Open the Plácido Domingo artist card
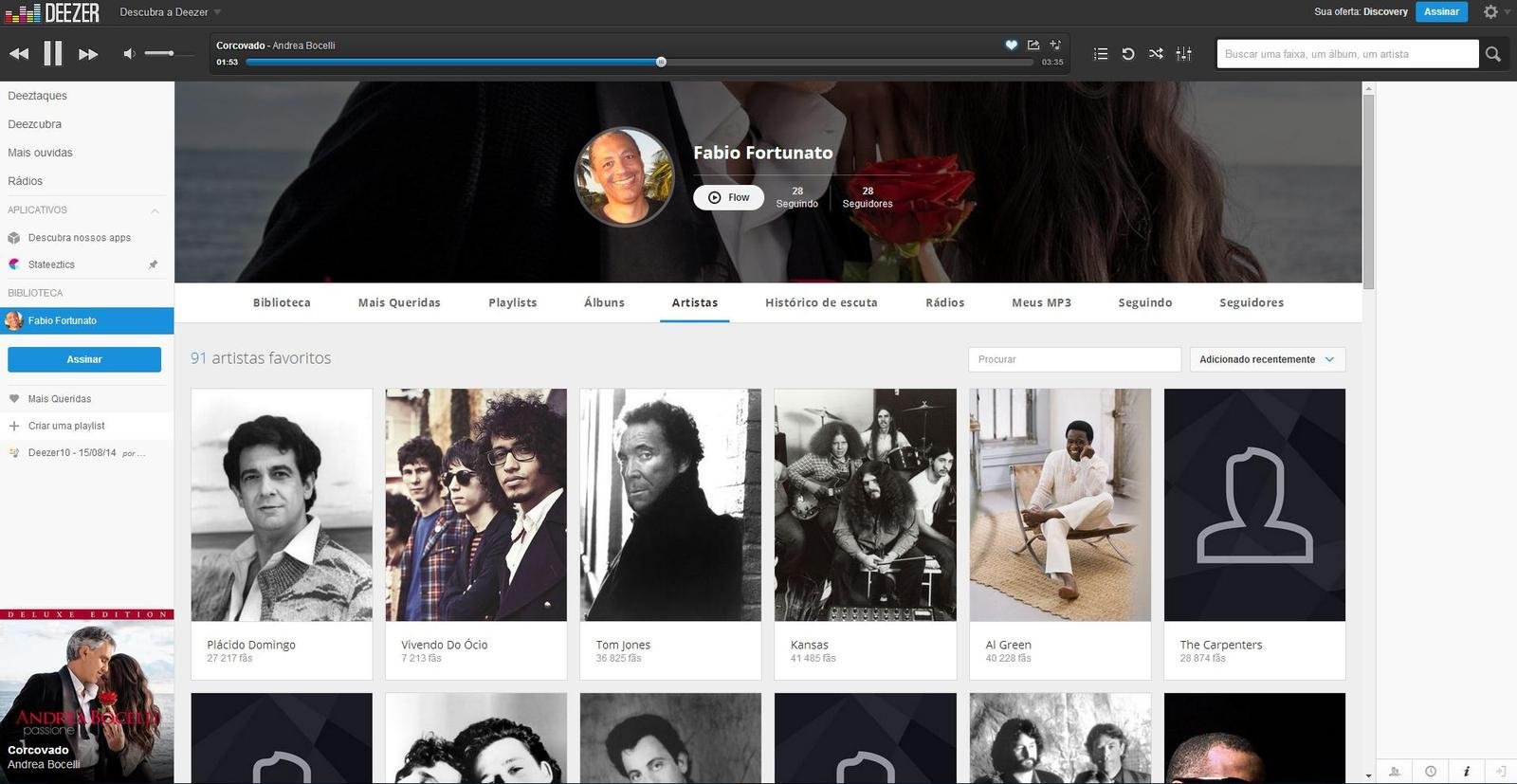The image size is (1517, 784). click(x=282, y=534)
